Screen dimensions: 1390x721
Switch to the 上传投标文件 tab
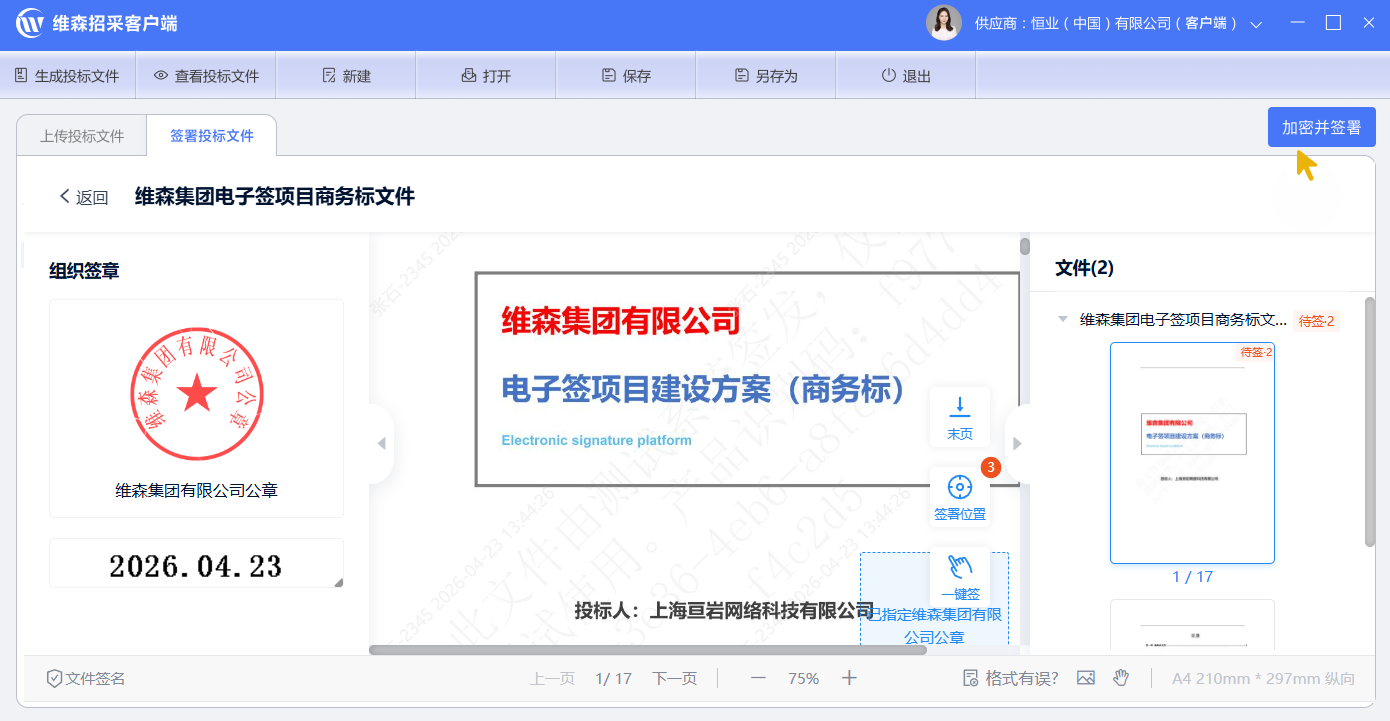[x=82, y=136]
